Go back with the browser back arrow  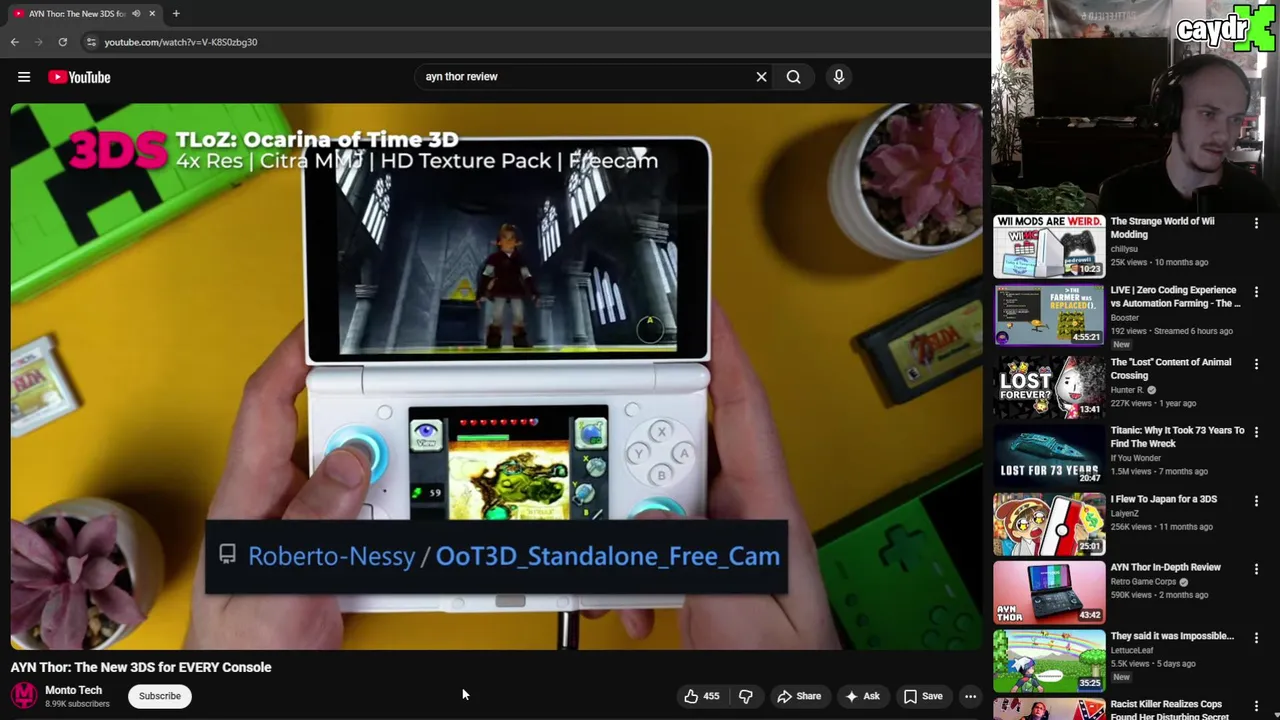[x=14, y=42]
